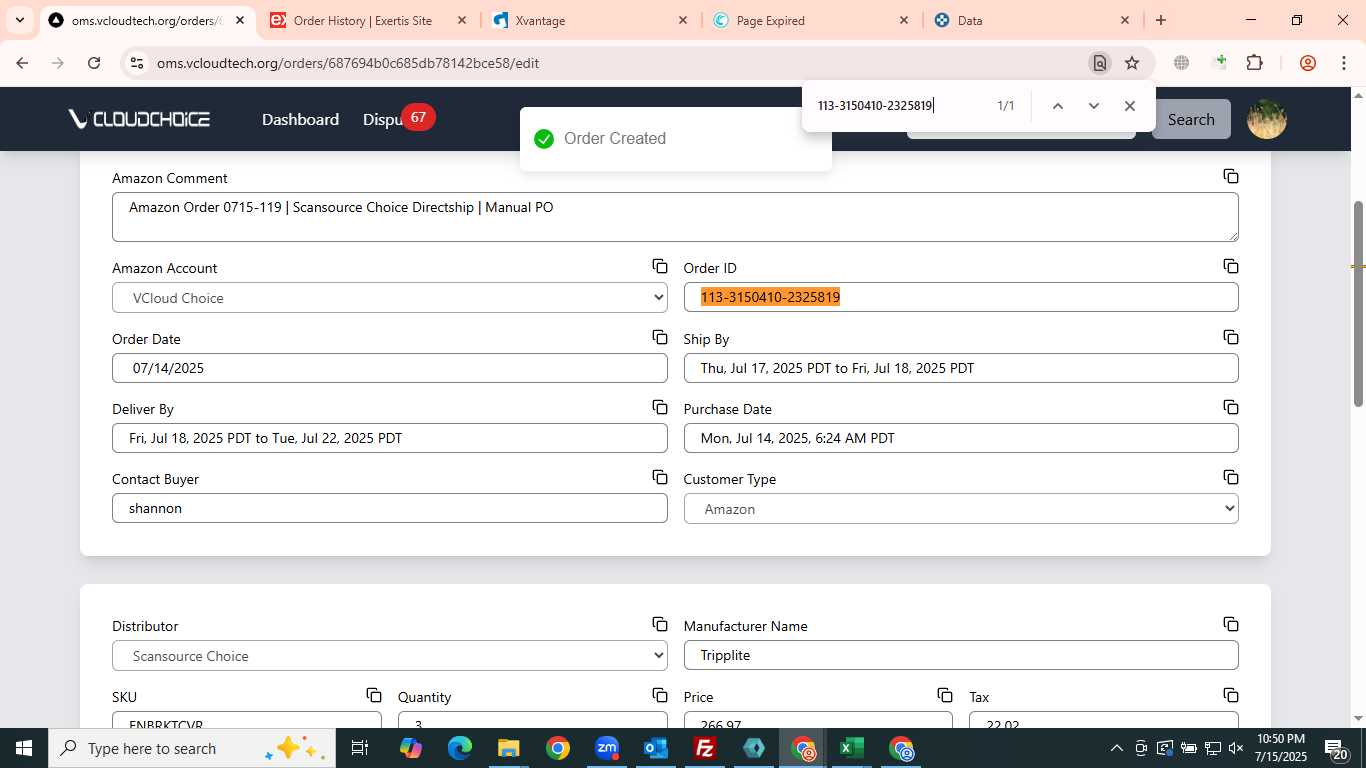Click the Amazon Comment text area
This screenshot has height=768, width=1366.
[x=675, y=216]
